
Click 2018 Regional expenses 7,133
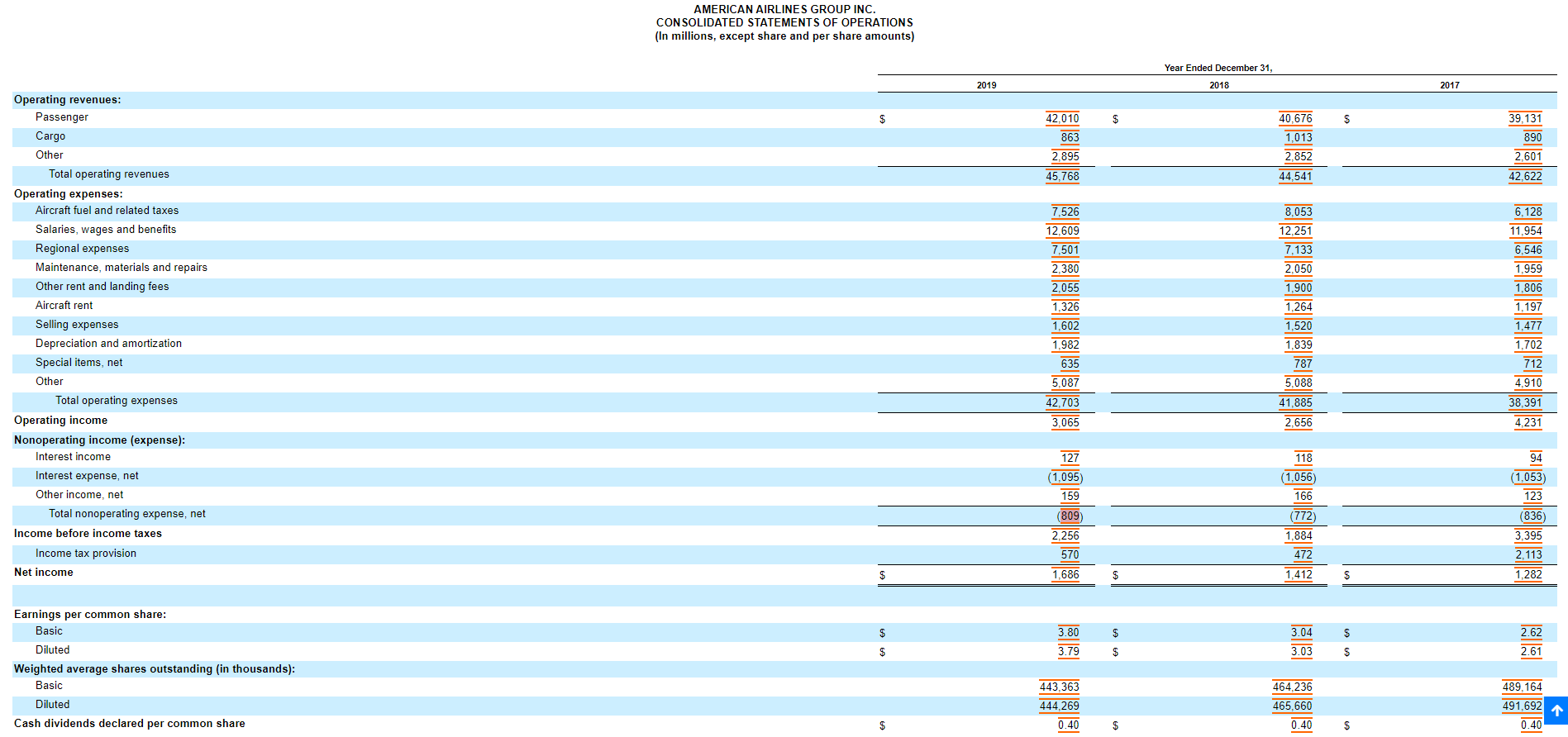pos(1299,250)
